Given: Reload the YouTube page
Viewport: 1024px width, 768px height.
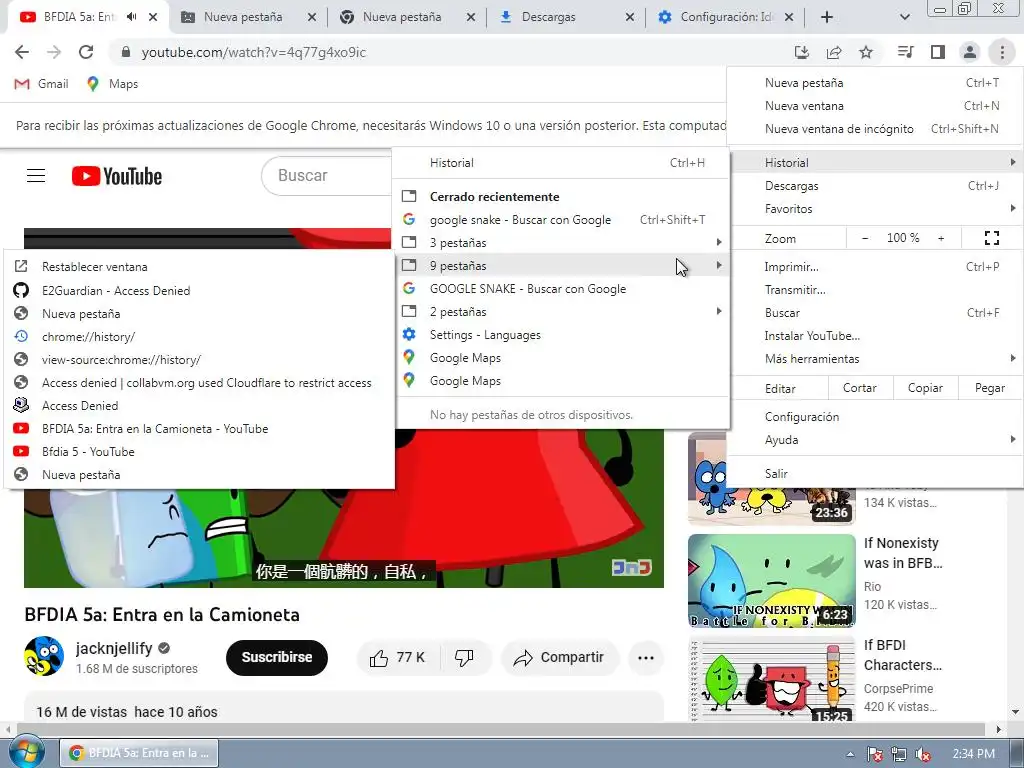Looking at the screenshot, I should coord(86,52).
